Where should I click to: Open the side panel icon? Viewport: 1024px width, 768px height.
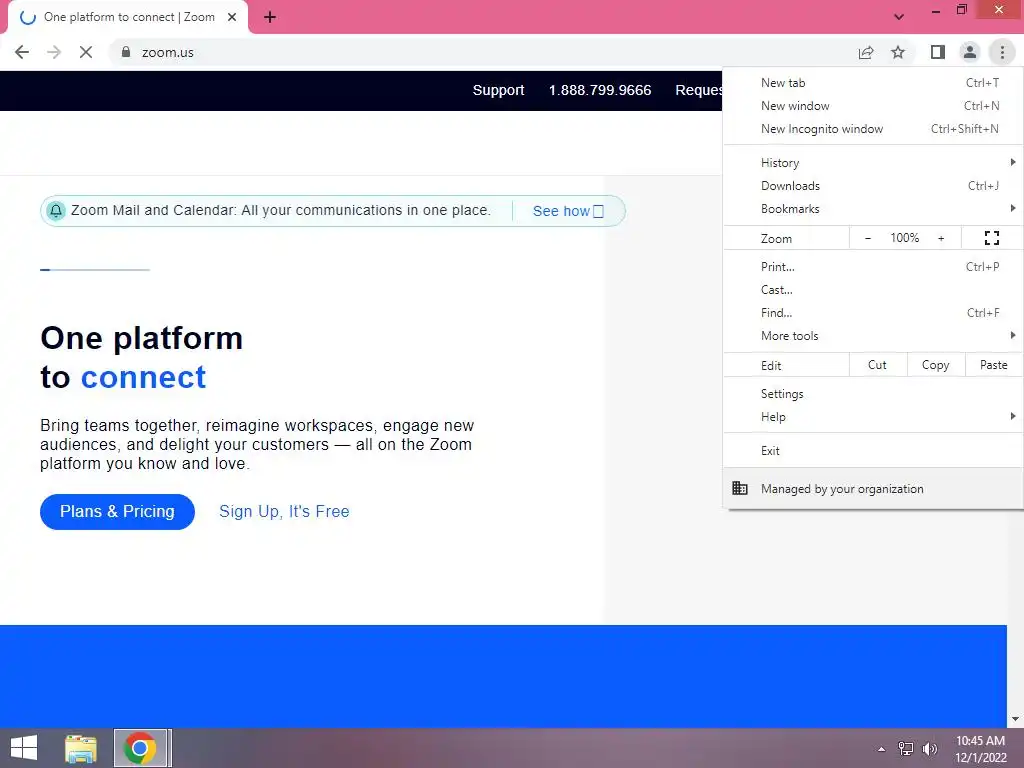tap(938, 52)
